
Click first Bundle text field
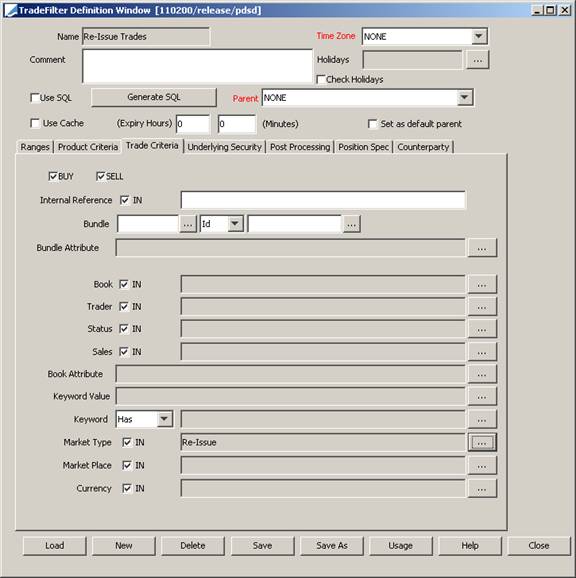(x=148, y=224)
